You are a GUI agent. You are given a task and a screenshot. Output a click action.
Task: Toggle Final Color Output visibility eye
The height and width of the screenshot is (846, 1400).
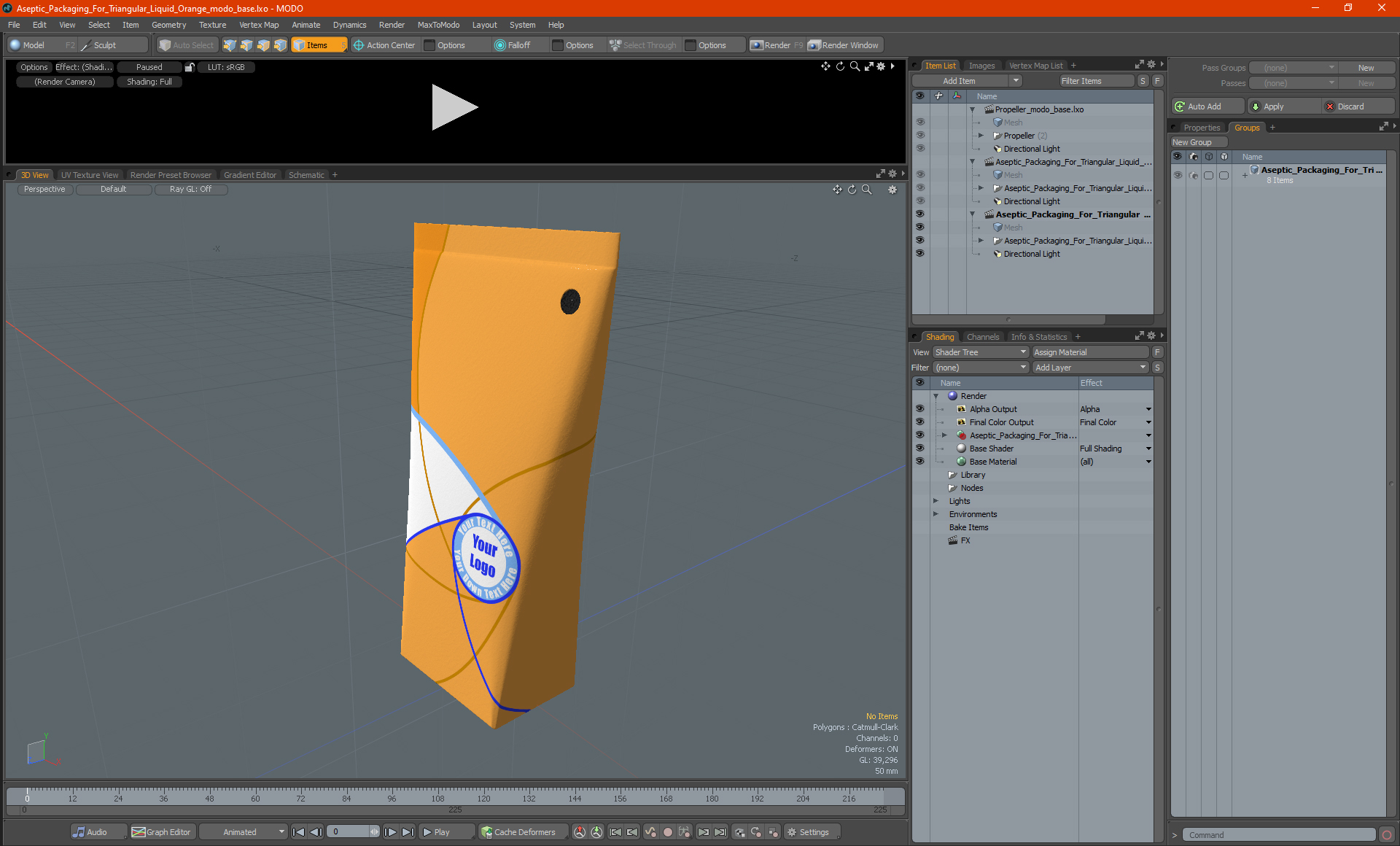point(920,422)
